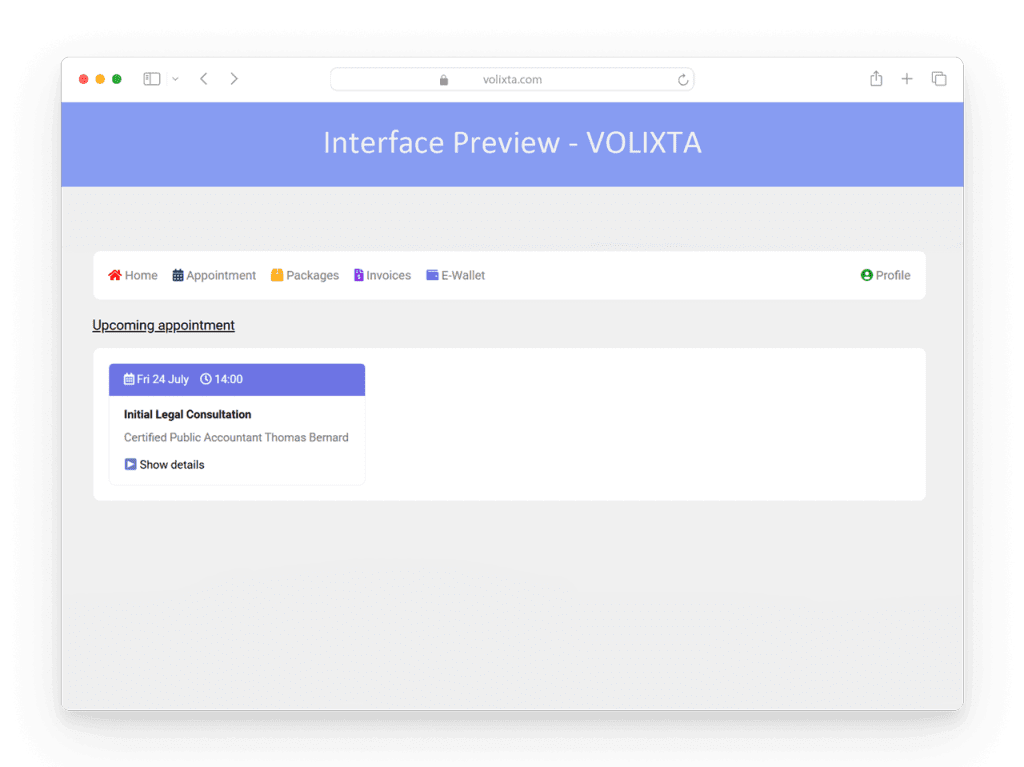Go back using the browser arrow
This screenshot has height=767, width=1024.
(x=204, y=79)
